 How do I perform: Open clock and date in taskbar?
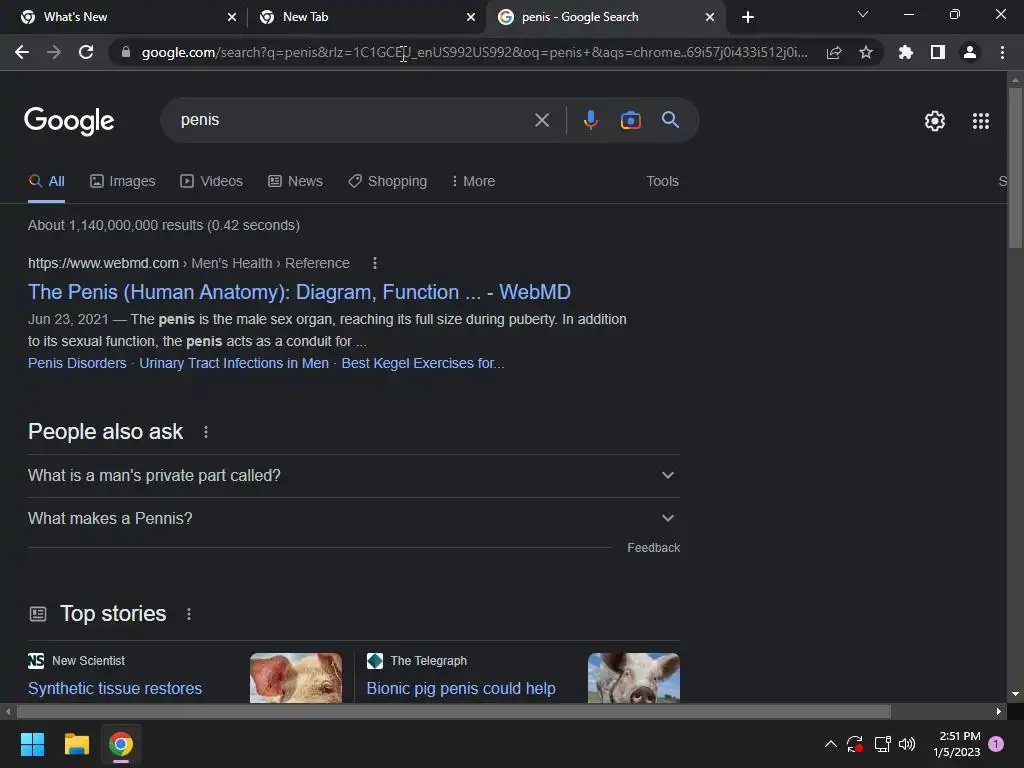[957, 744]
